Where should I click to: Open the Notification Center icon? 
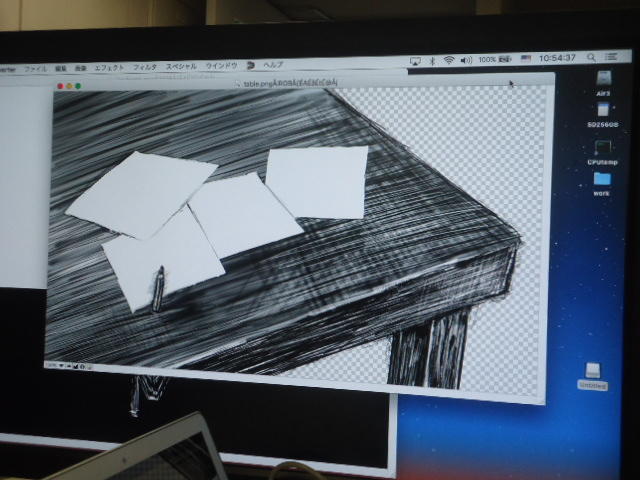point(611,57)
